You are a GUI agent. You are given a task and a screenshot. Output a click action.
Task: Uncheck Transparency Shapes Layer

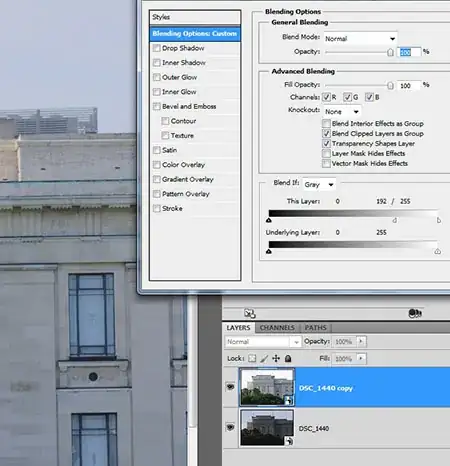326,144
